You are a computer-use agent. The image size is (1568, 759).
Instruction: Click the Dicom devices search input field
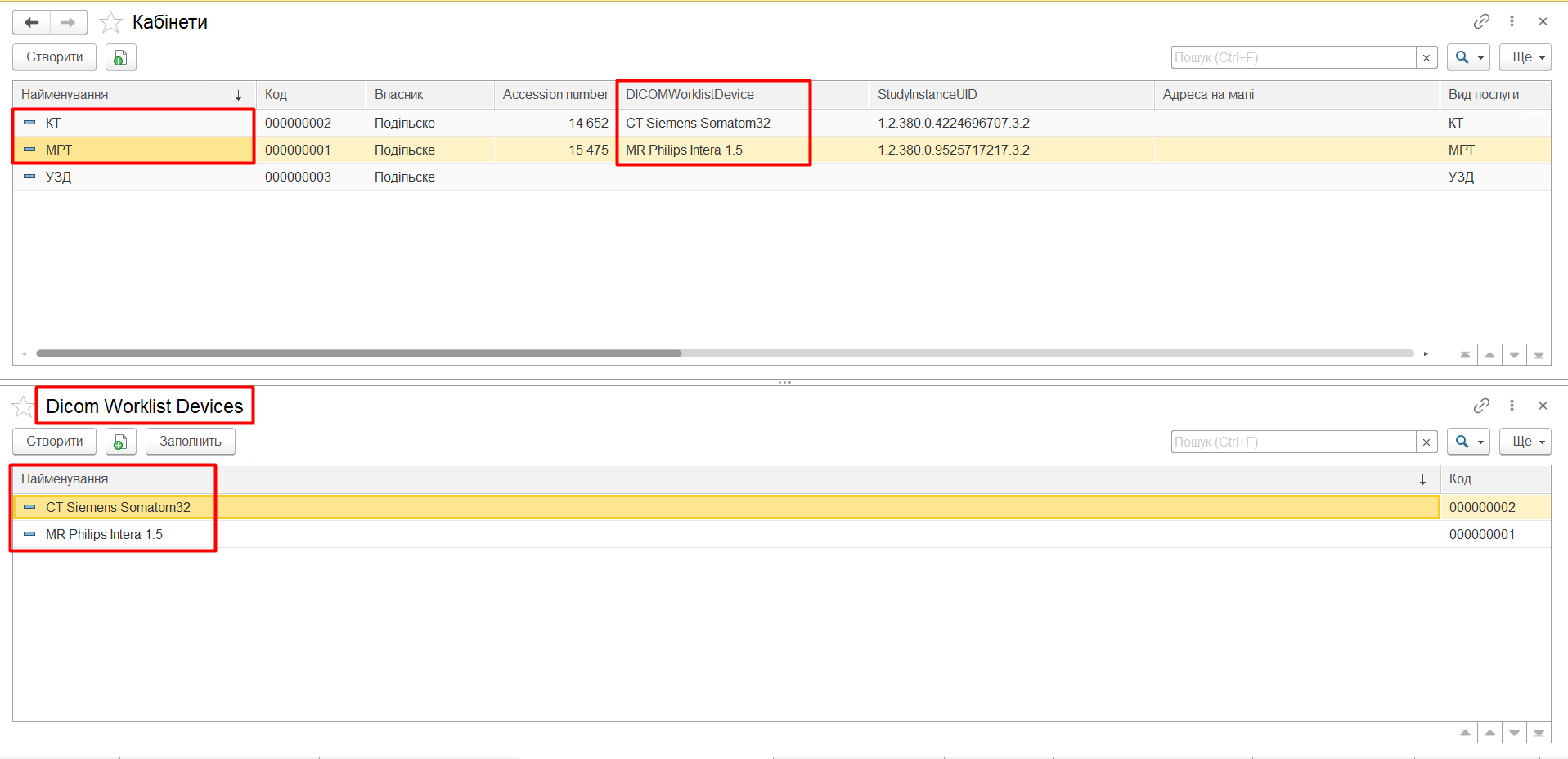click(1292, 442)
